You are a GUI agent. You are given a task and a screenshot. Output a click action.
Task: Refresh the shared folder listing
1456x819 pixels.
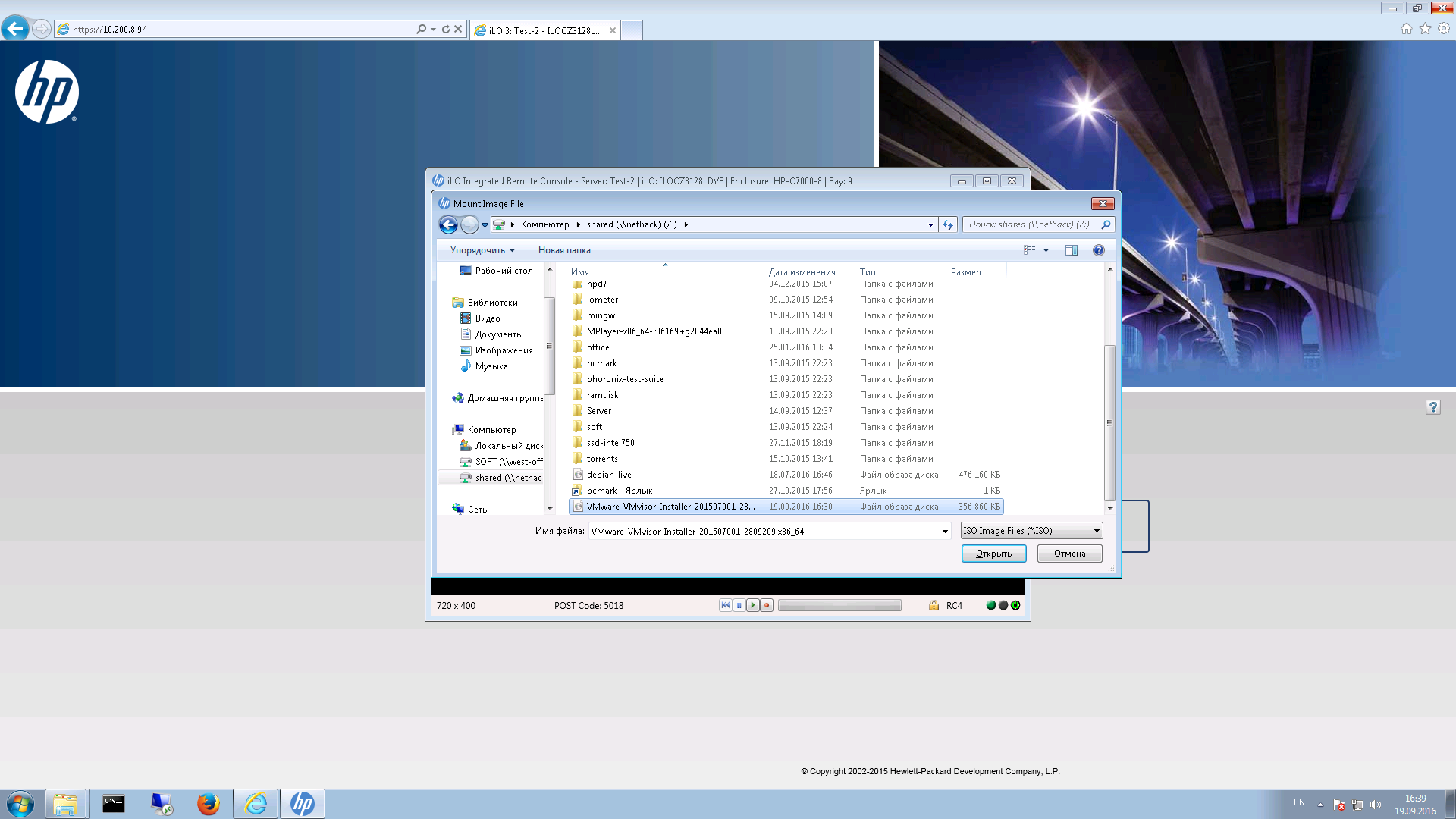click(948, 224)
